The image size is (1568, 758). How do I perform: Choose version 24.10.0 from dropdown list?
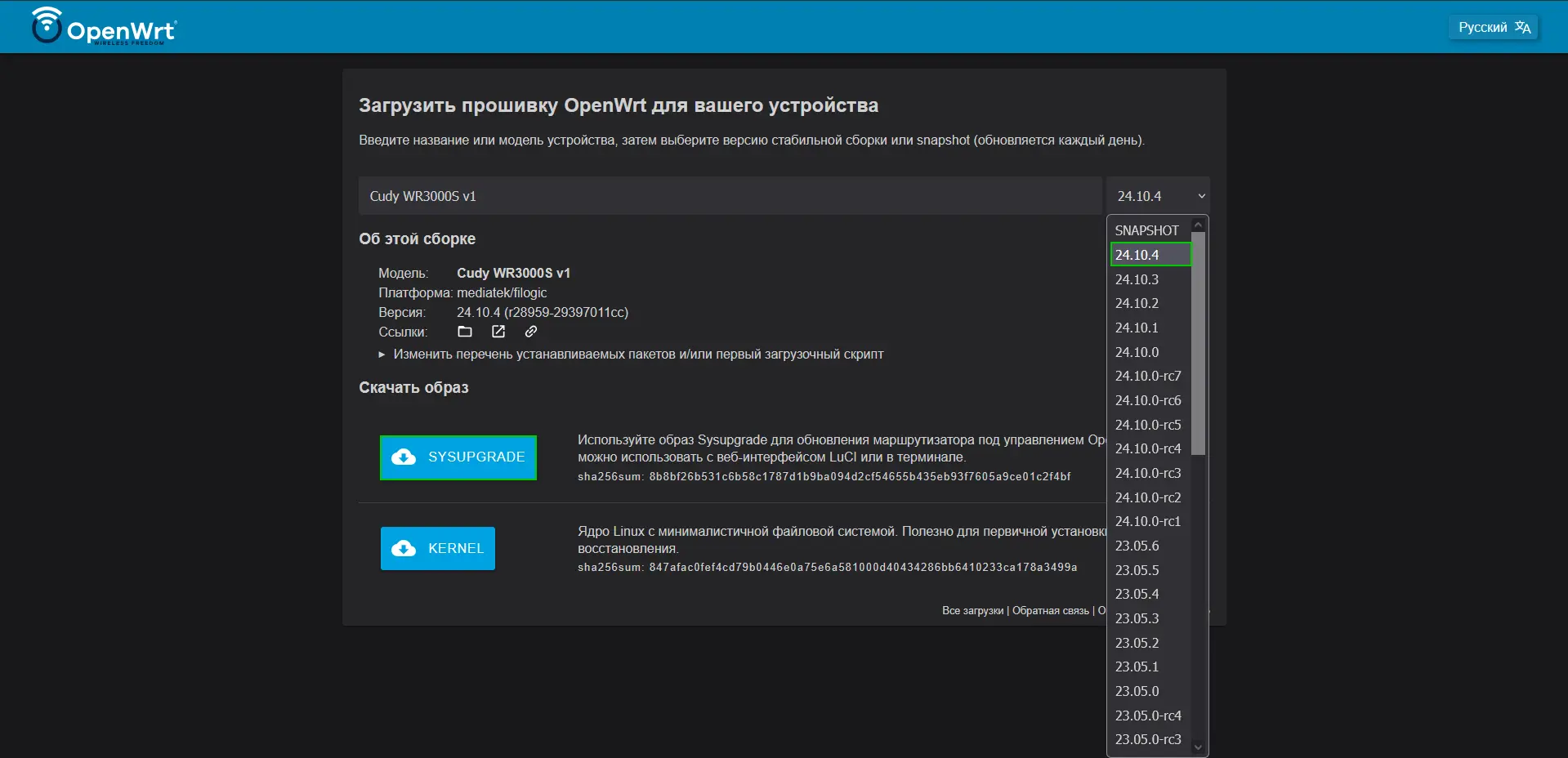(x=1137, y=352)
